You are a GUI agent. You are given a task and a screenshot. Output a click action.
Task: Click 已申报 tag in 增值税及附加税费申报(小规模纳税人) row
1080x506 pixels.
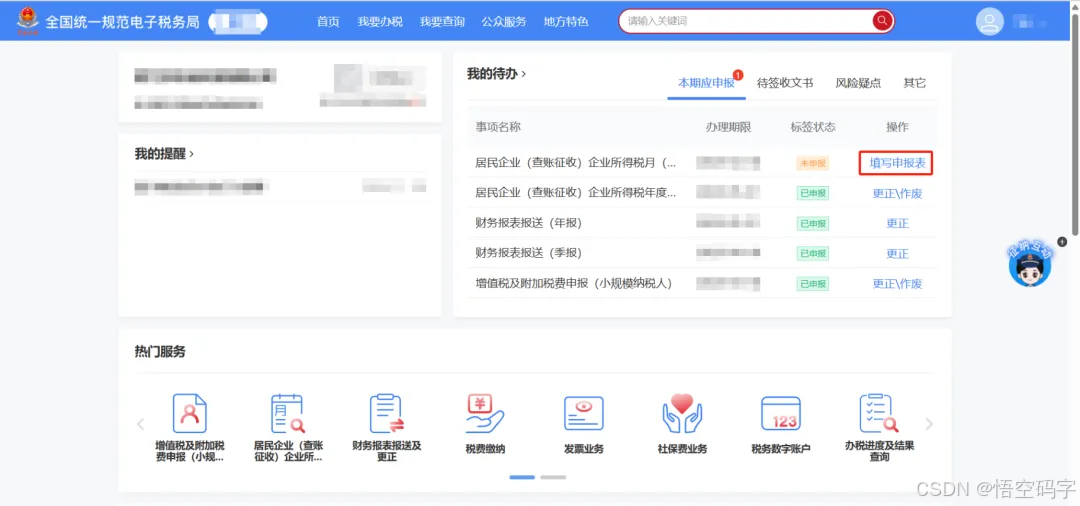813,284
